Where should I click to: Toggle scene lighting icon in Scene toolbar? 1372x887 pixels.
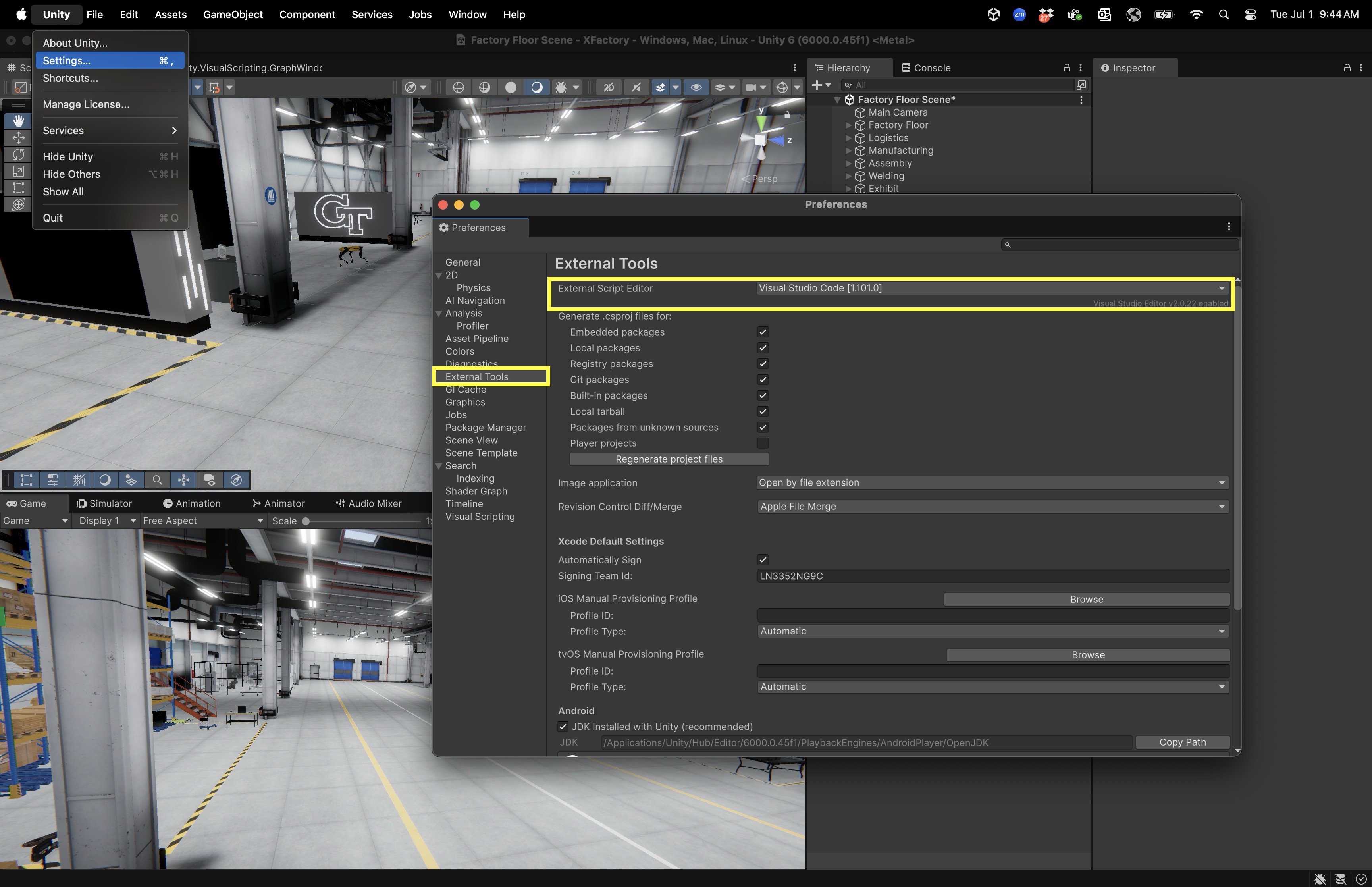537,87
